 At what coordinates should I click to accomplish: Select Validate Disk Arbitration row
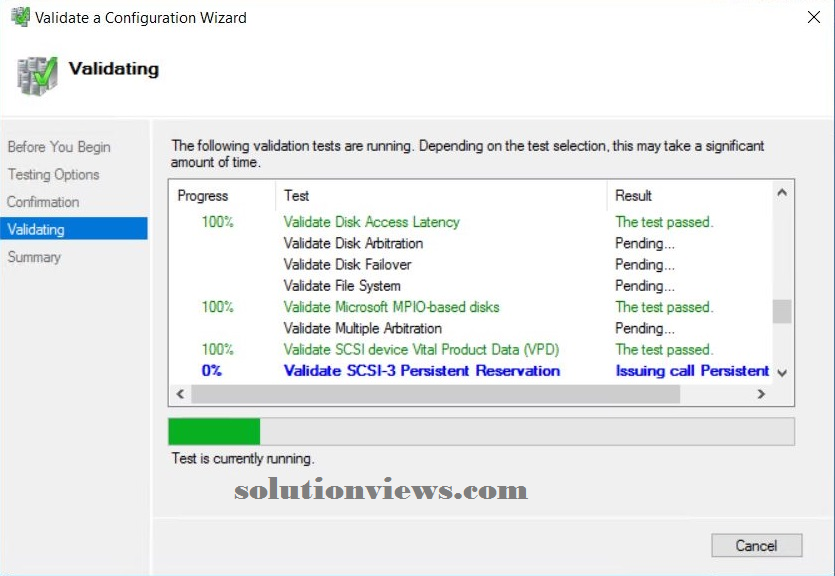470,243
